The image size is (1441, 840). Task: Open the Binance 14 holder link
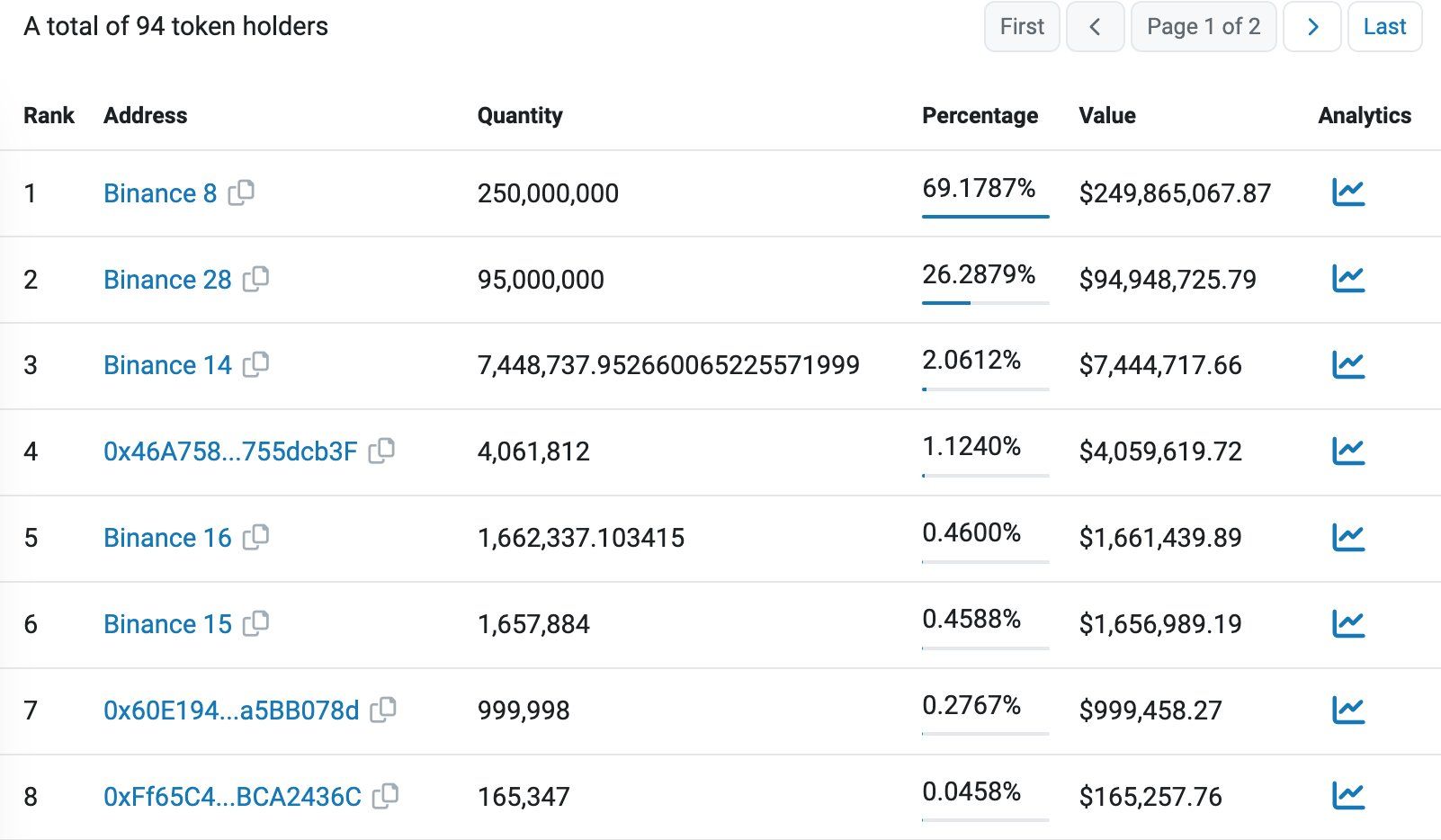click(x=167, y=365)
